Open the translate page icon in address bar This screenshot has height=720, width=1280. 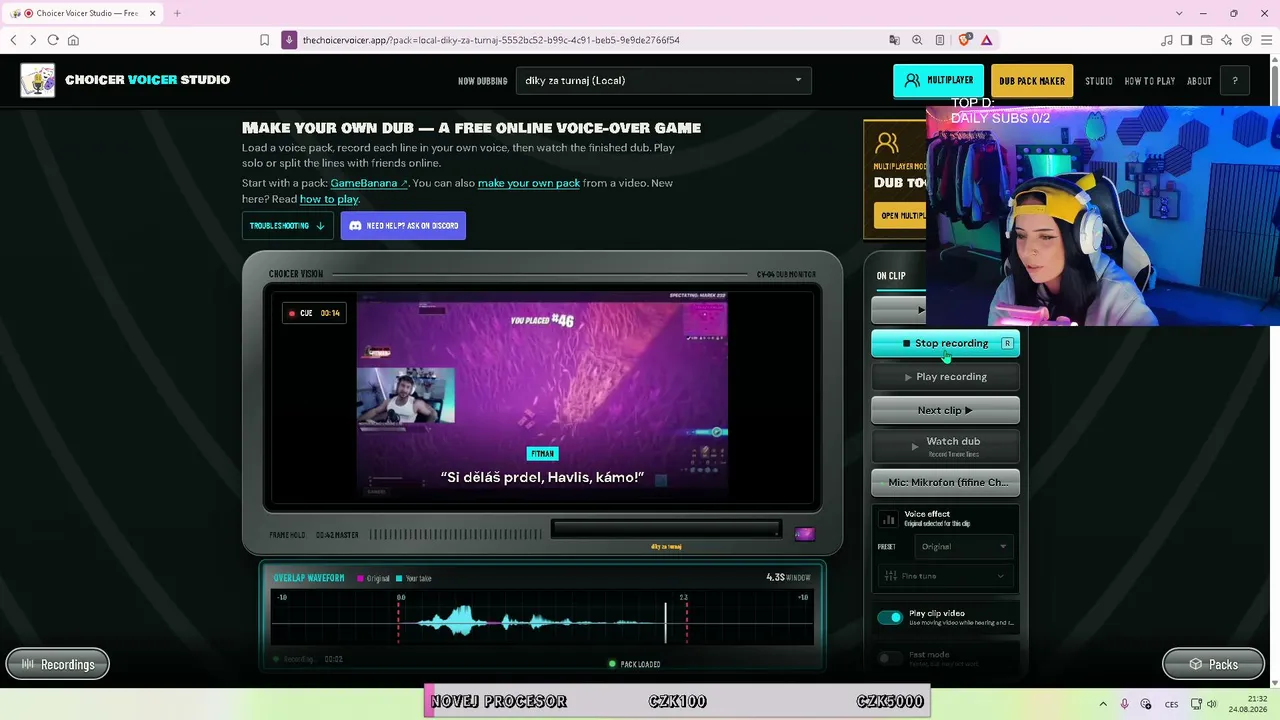pos(894,40)
